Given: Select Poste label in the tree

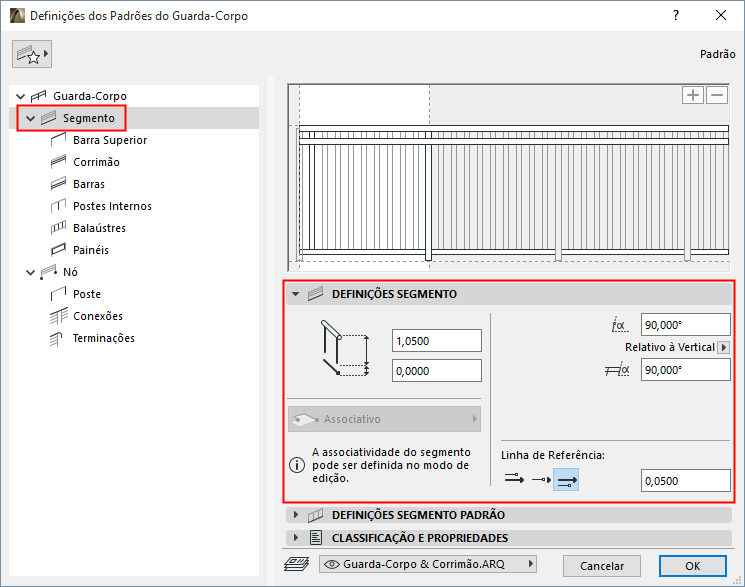Looking at the screenshot, I should [x=87, y=294].
